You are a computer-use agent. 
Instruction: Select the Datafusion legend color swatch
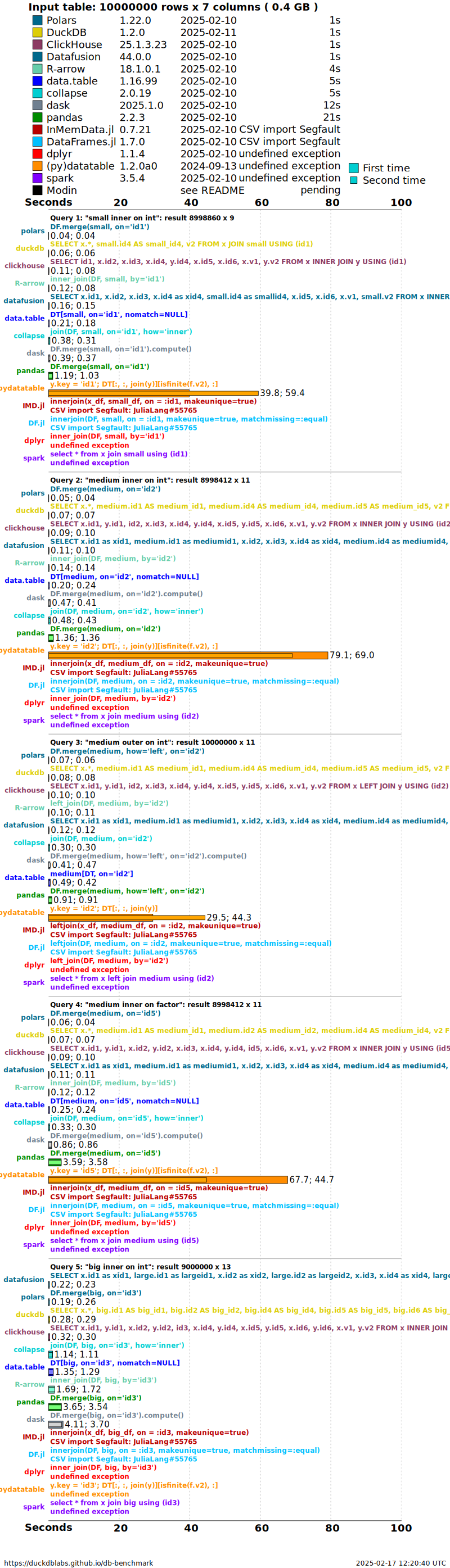click(37, 57)
